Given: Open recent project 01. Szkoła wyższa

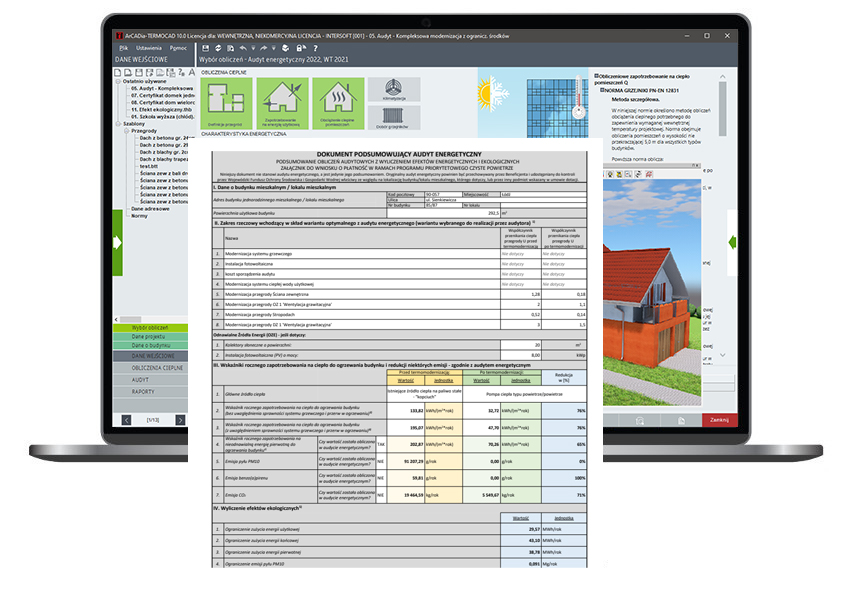Looking at the screenshot, I should [x=162, y=117].
